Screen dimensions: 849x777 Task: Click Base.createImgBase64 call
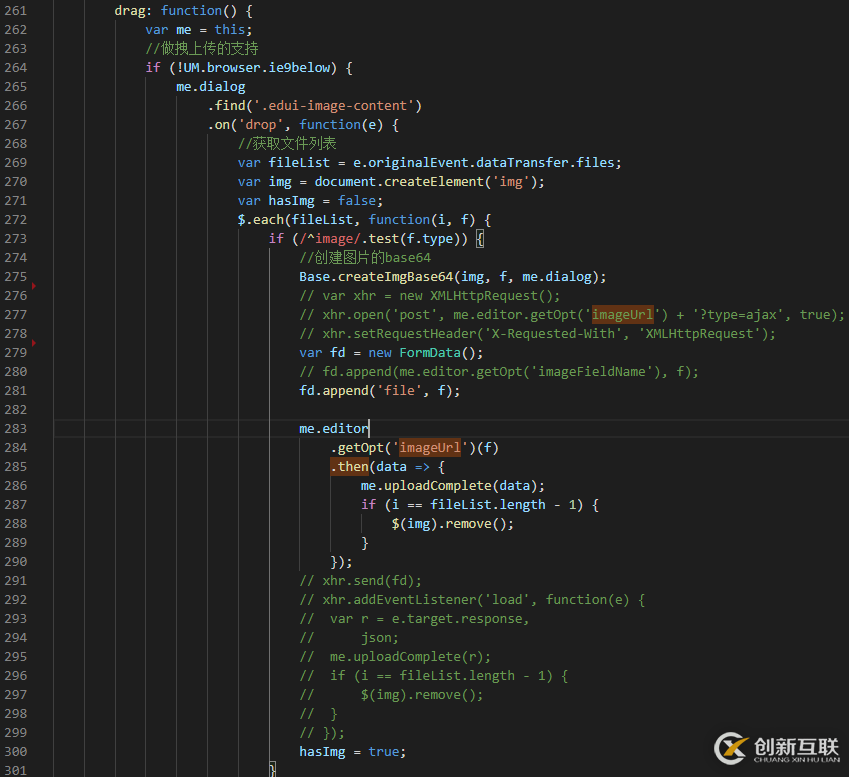pyautogui.click(x=452, y=277)
